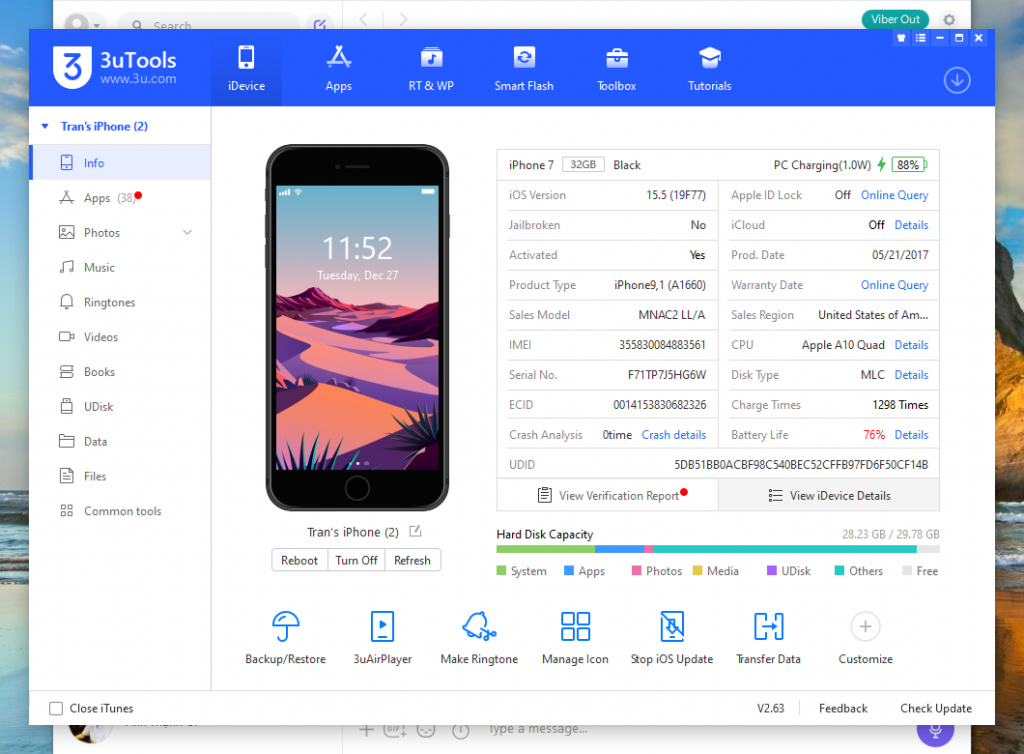The image size is (1024, 754).
Task: Open Transfer Data tool
Action: [769, 637]
